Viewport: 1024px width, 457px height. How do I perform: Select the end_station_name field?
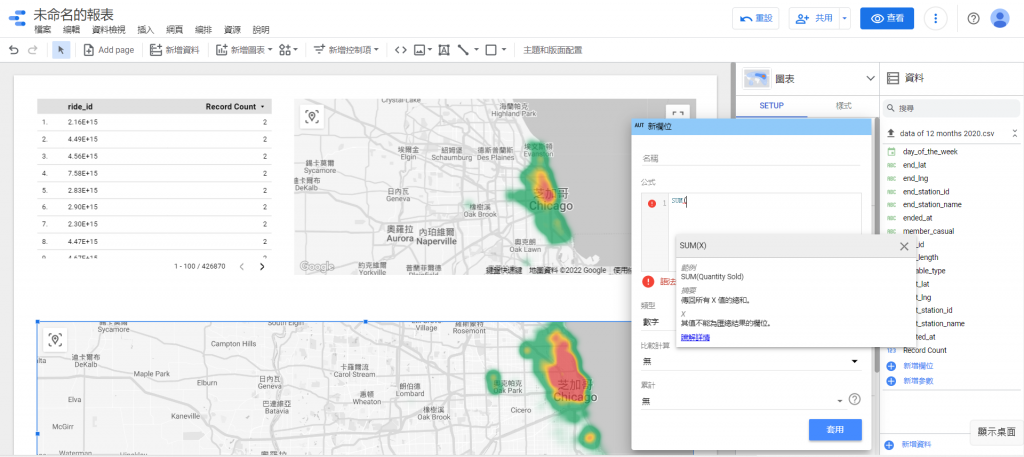(x=931, y=204)
